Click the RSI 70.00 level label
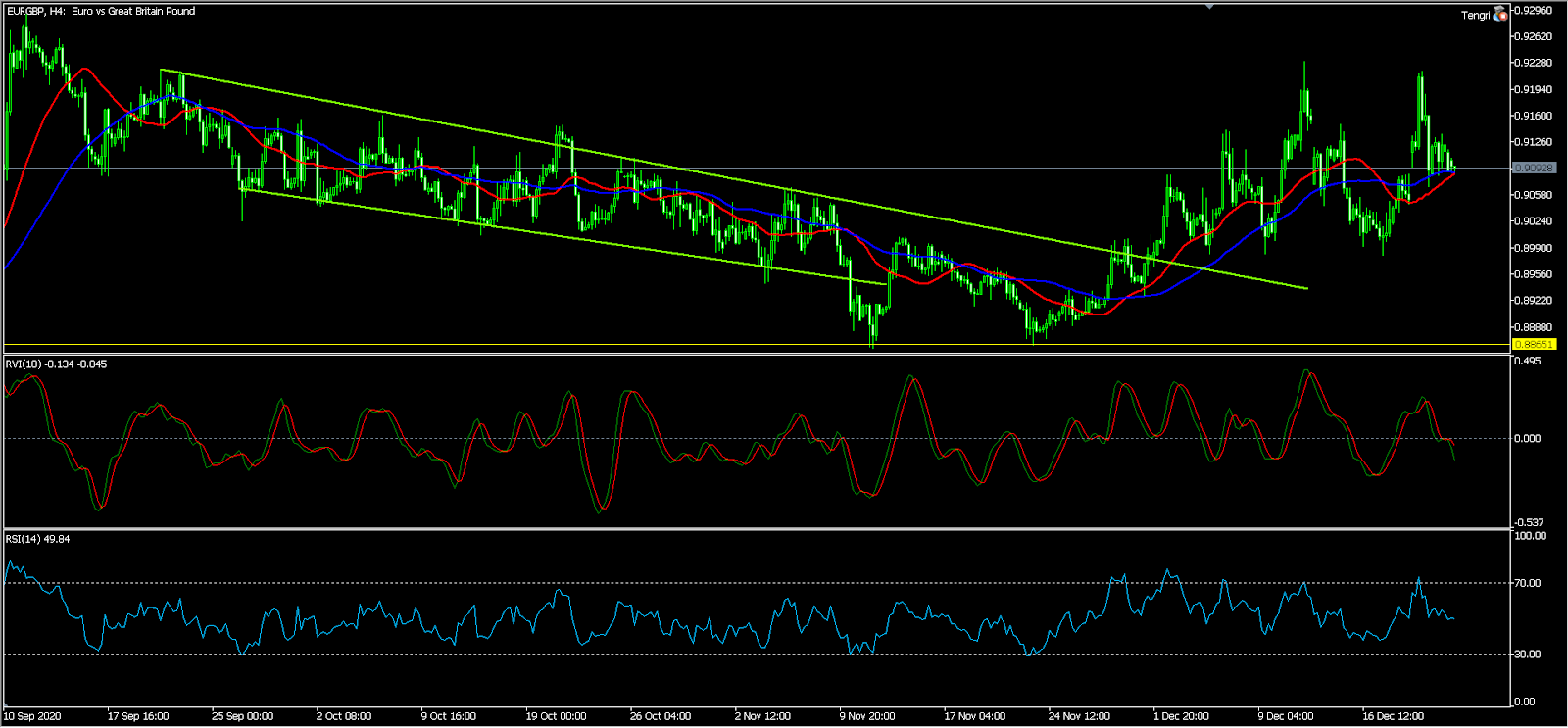This screenshot has height=728, width=1568. tap(1528, 583)
